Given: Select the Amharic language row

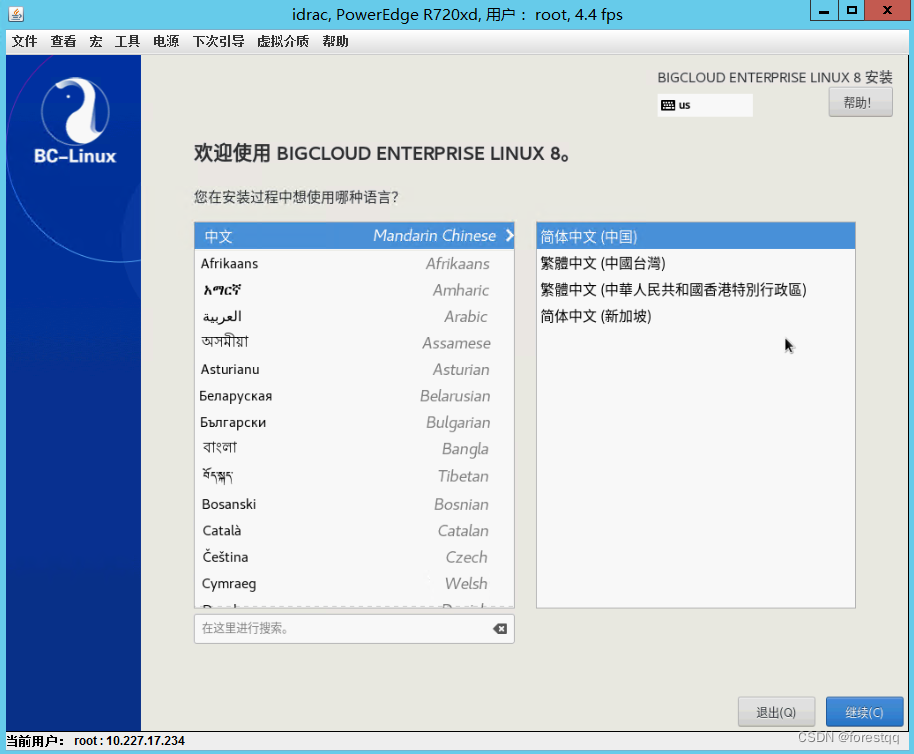Looking at the screenshot, I should click(354, 290).
